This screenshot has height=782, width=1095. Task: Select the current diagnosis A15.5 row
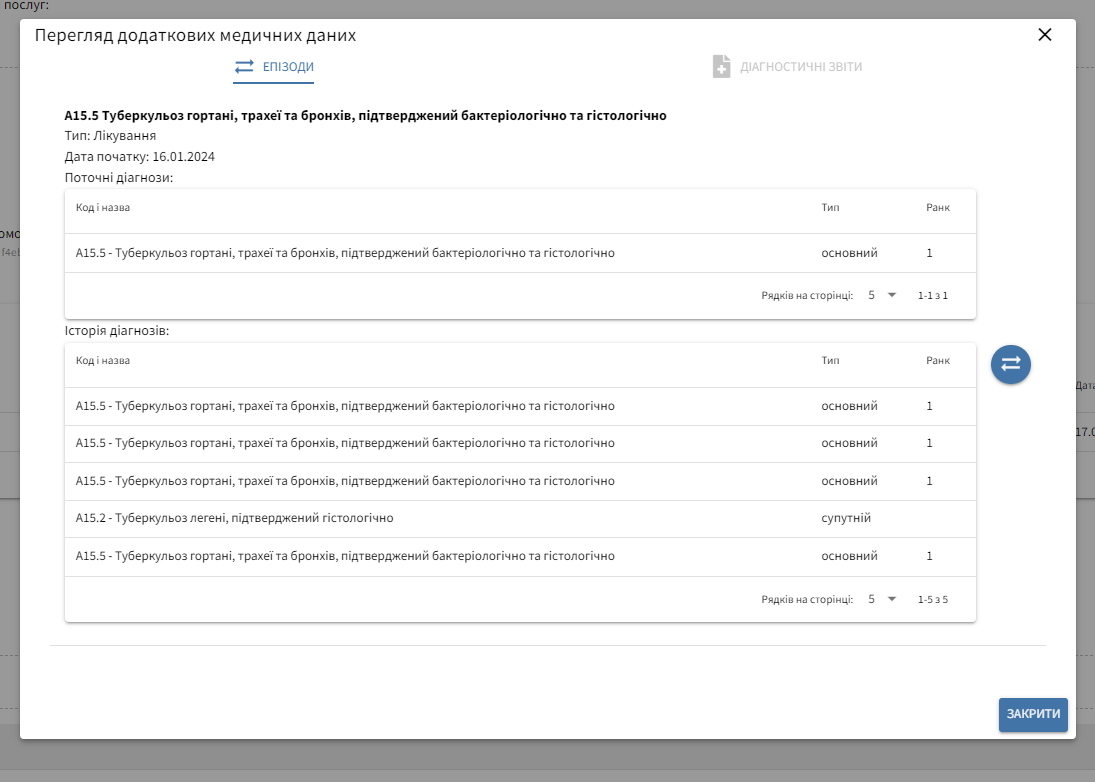[345, 254]
